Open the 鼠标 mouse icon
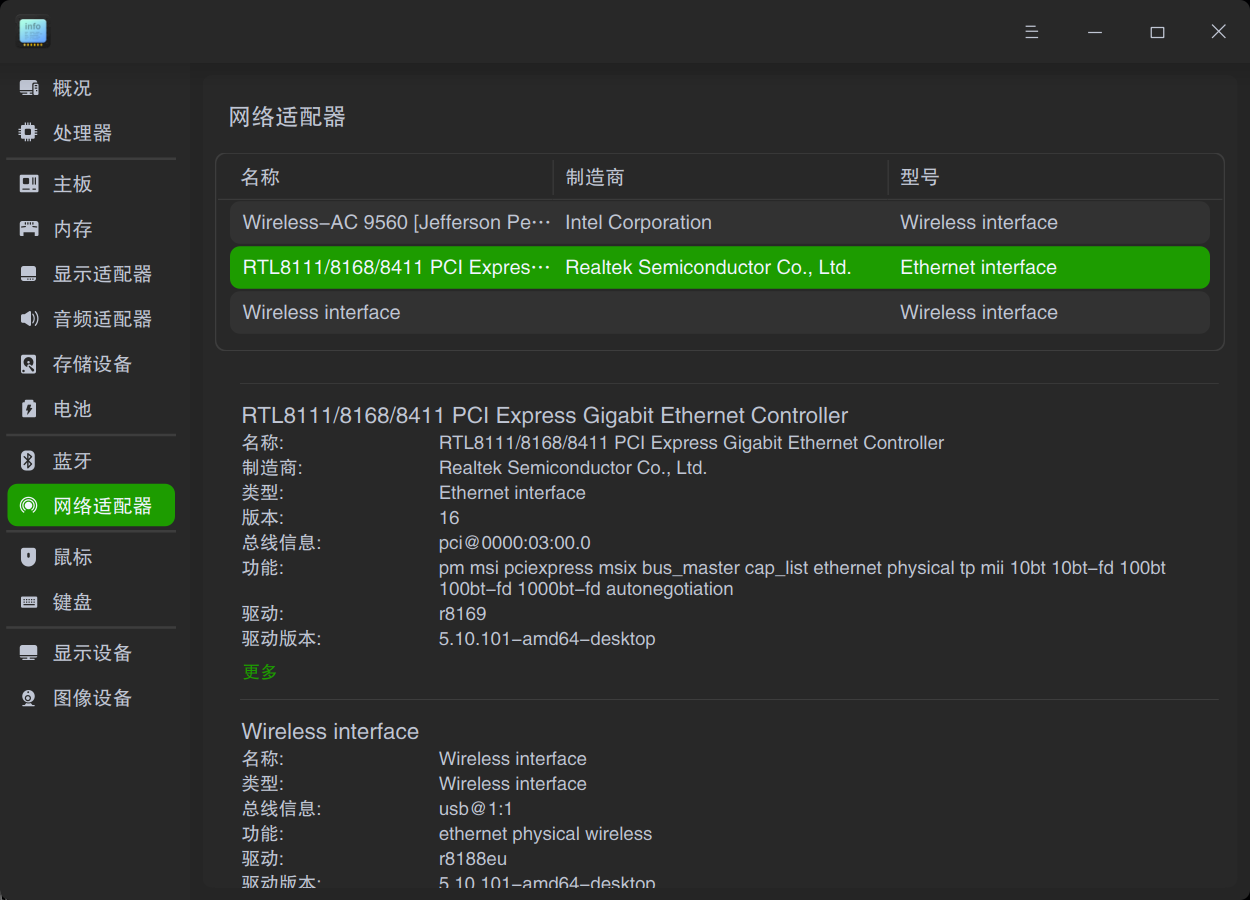Viewport: 1250px width, 900px height. 29,557
